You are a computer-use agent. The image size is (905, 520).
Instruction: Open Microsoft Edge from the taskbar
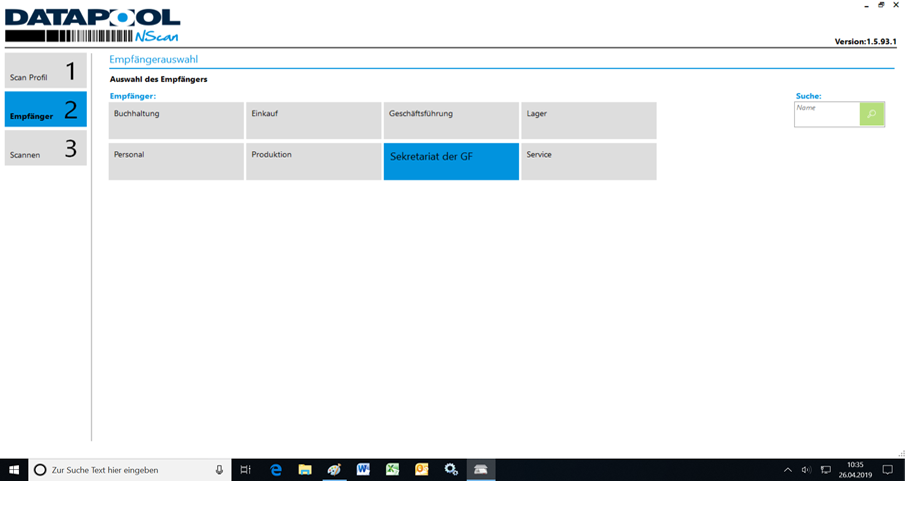276,470
